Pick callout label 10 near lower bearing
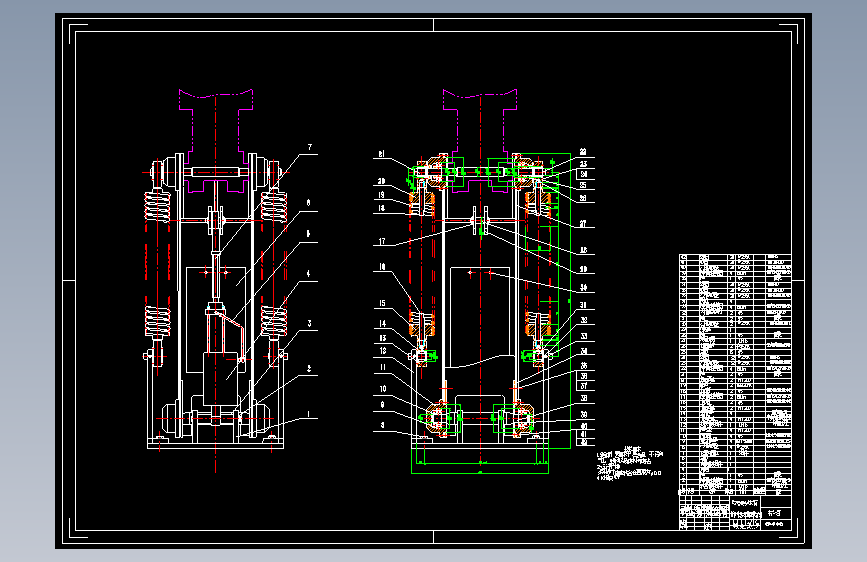The width and height of the screenshot is (867, 562). (383, 389)
